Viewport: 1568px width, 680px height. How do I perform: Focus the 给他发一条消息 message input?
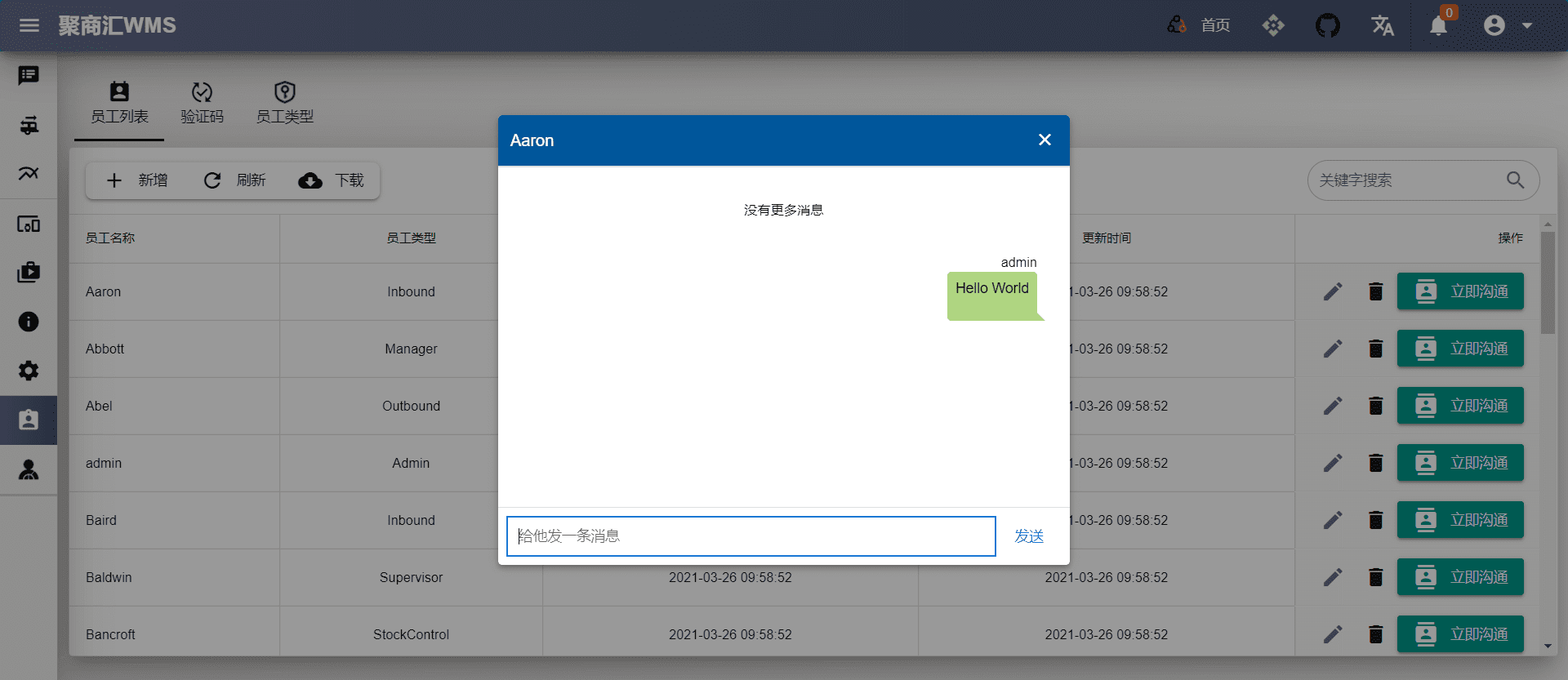[751, 536]
